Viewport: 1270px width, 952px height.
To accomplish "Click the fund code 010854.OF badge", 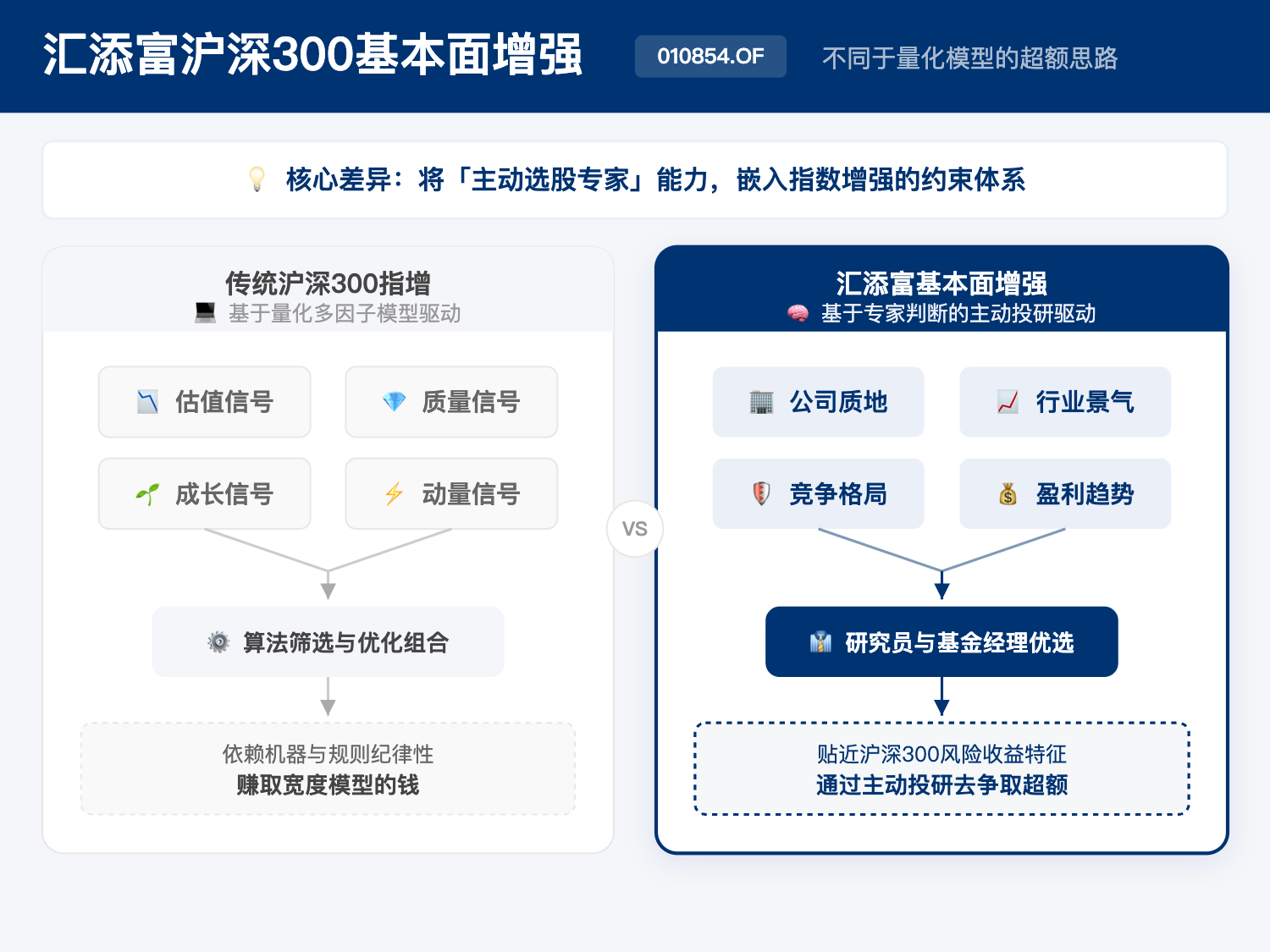I will (710, 57).
